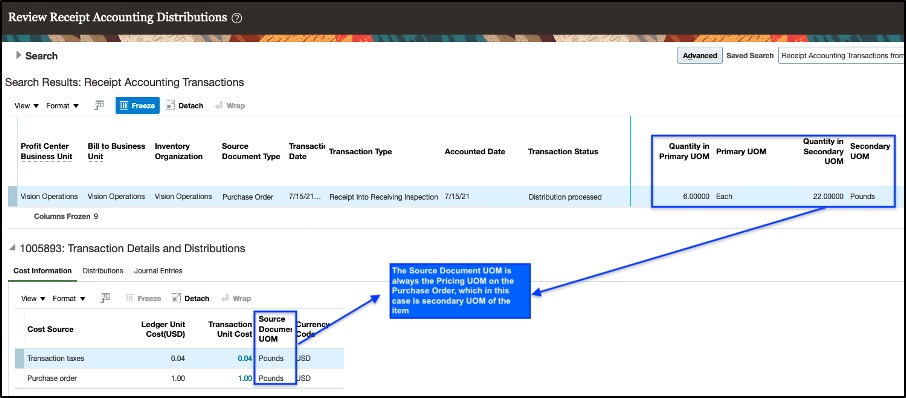
Task: Click the 6.00000 quantity cell
Action: 696,196
